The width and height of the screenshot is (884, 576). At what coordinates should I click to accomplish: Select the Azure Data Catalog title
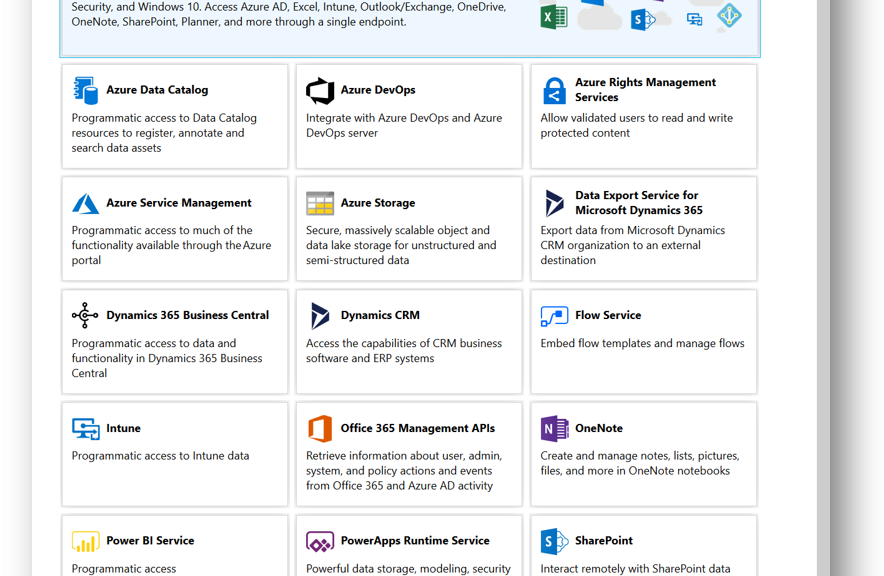click(157, 90)
